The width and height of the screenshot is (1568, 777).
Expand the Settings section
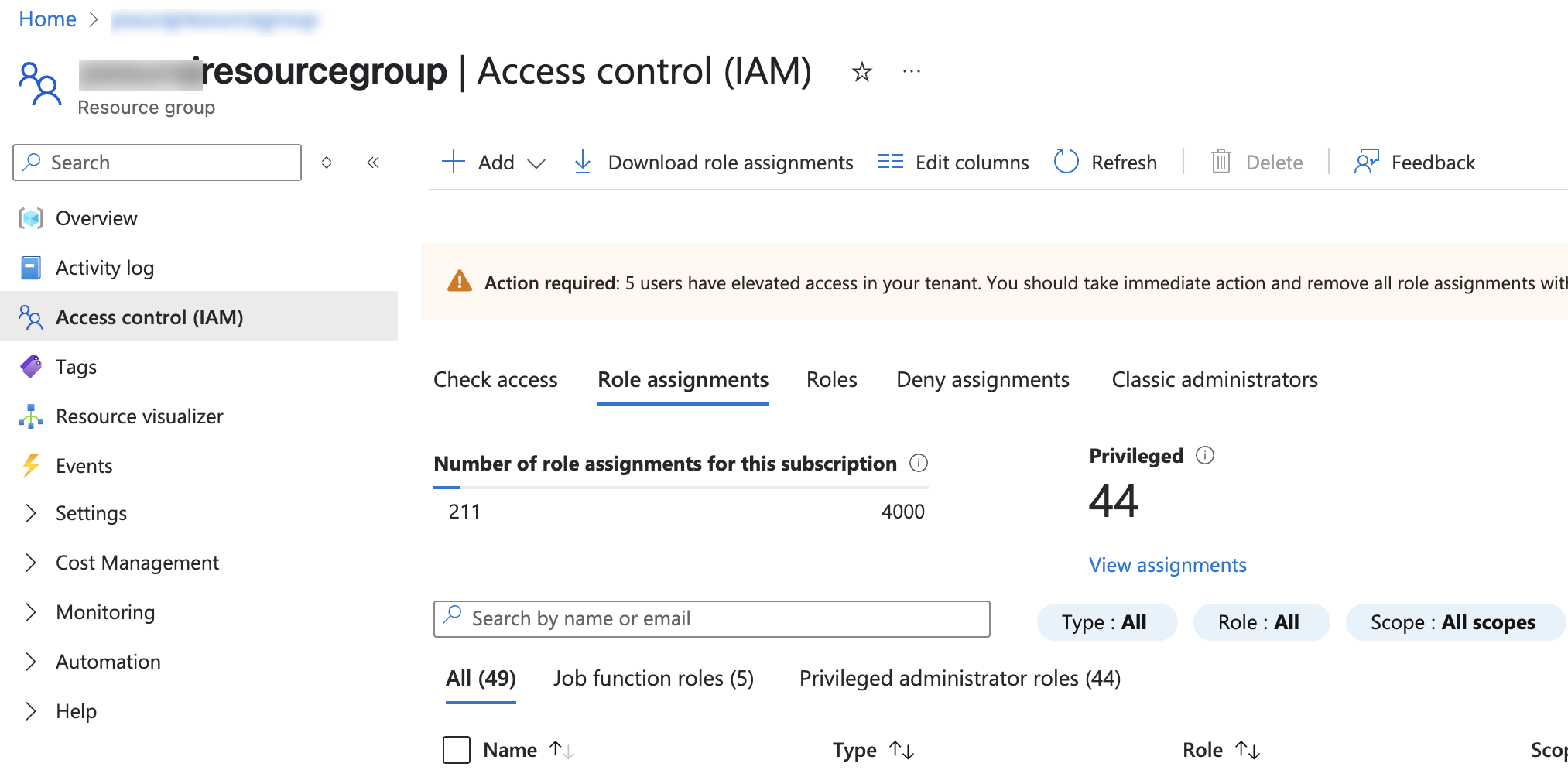[x=31, y=513]
